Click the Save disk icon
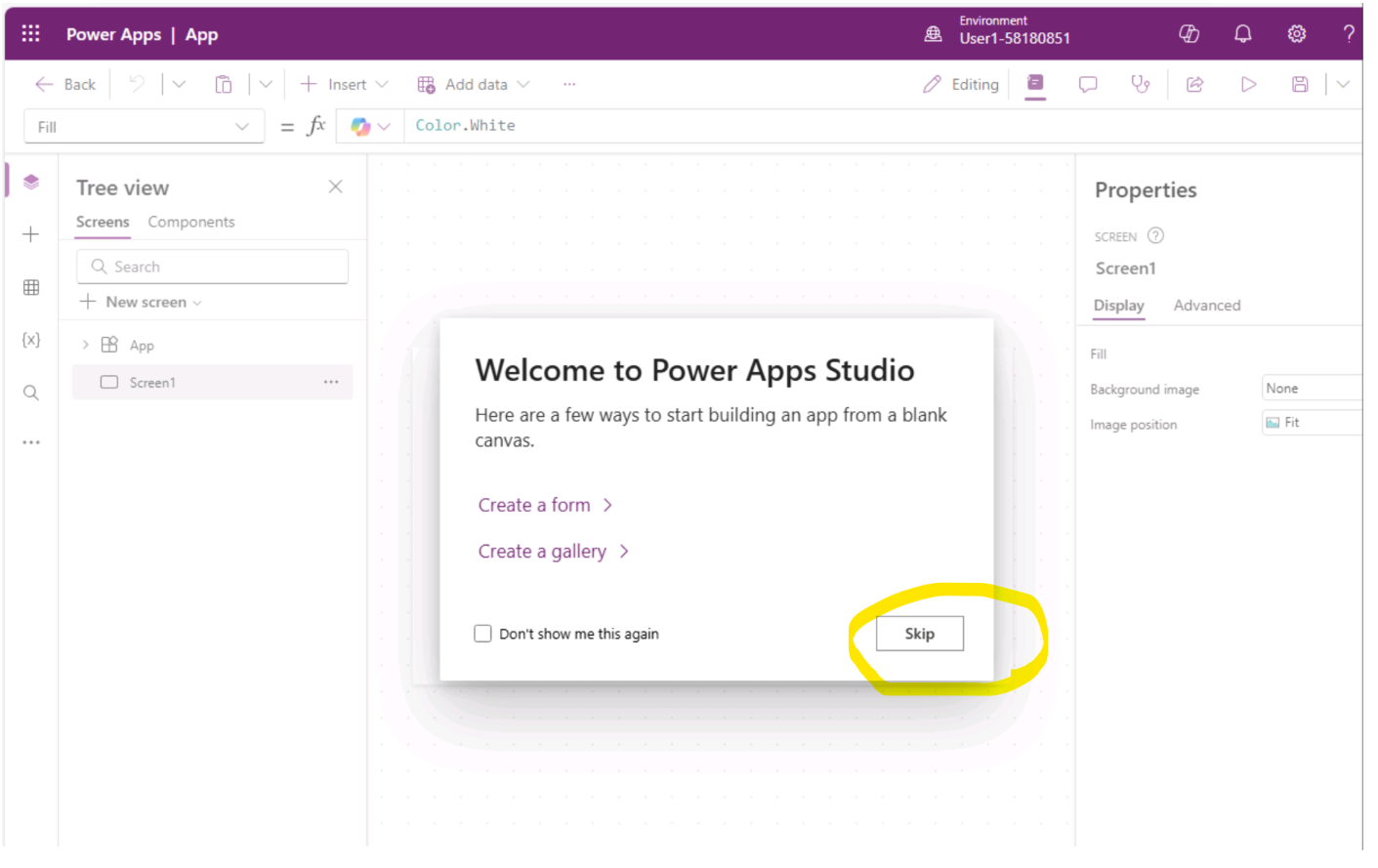The image size is (1378, 868). tap(1299, 85)
